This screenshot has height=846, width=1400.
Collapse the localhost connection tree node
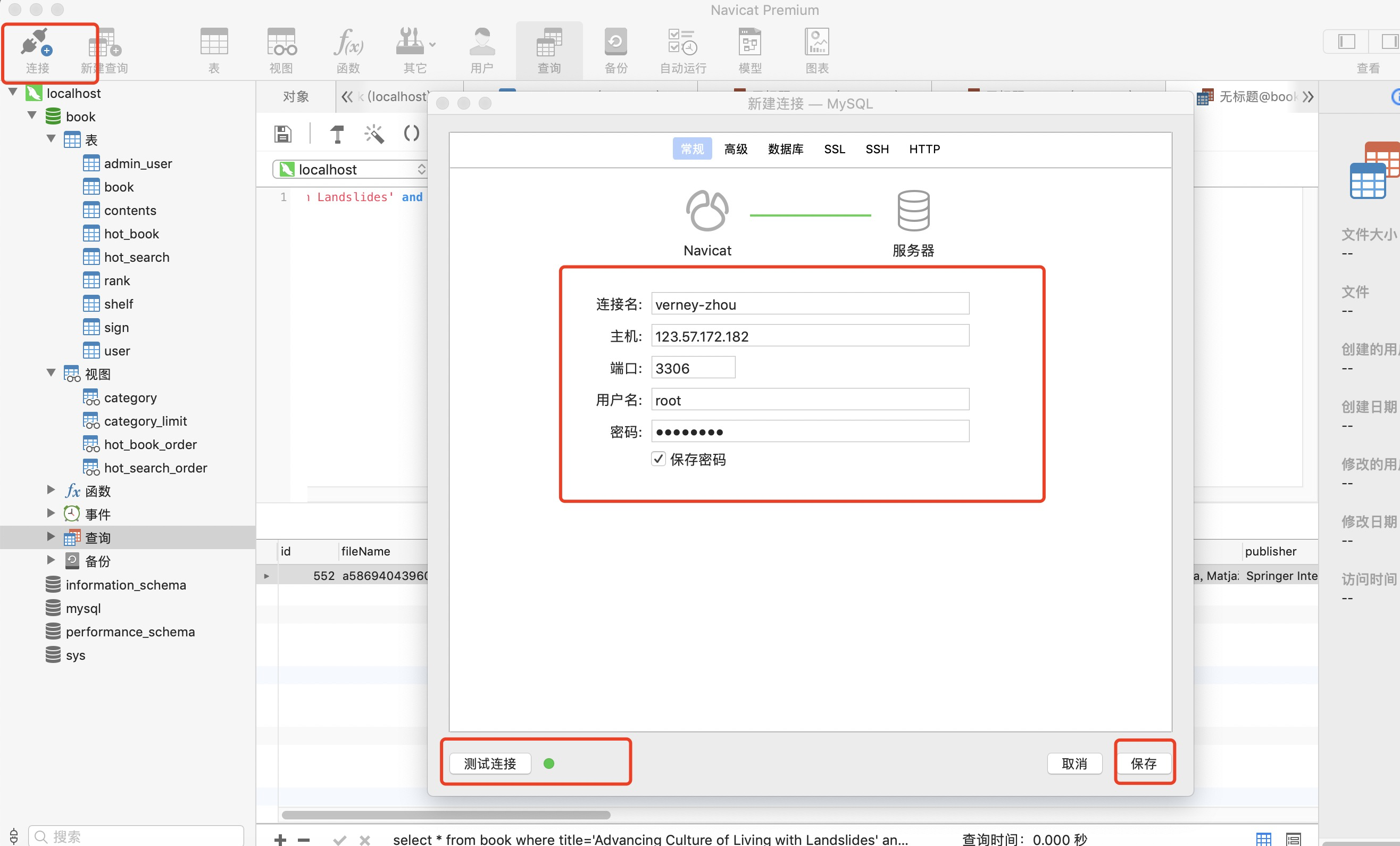pyautogui.click(x=13, y=93)
